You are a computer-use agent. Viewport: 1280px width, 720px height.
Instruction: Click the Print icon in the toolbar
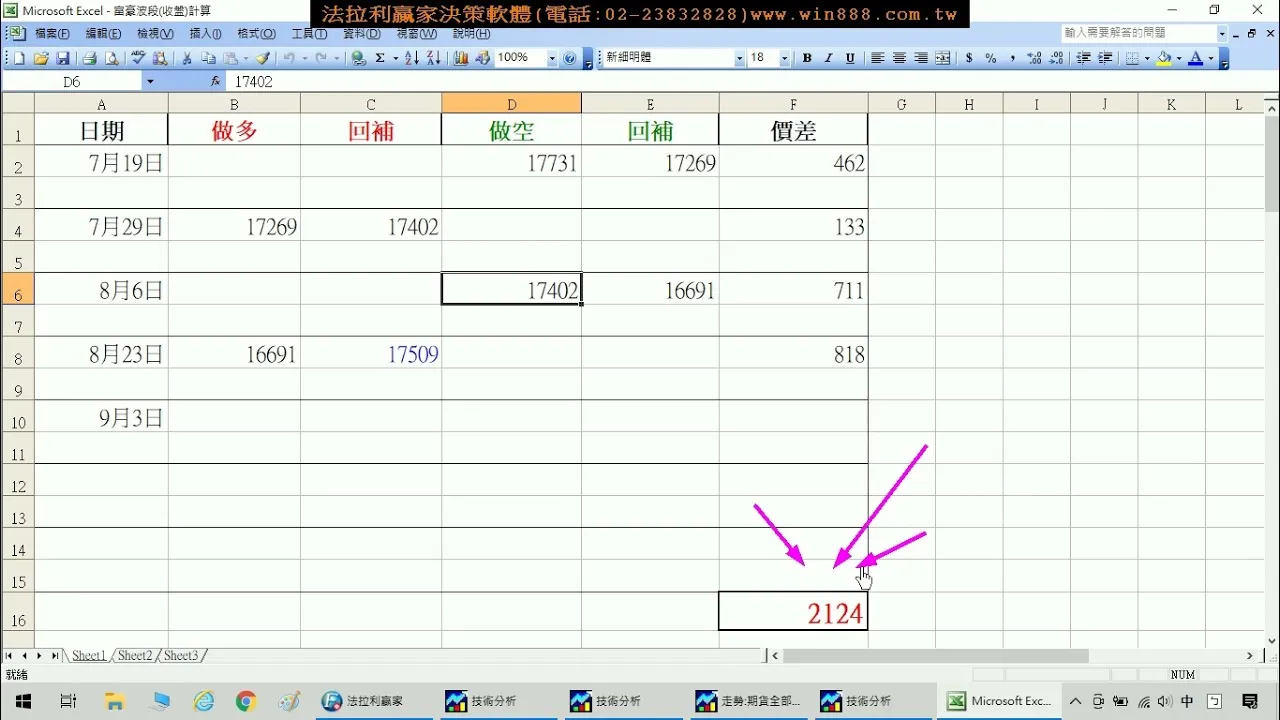pos(89,58)
